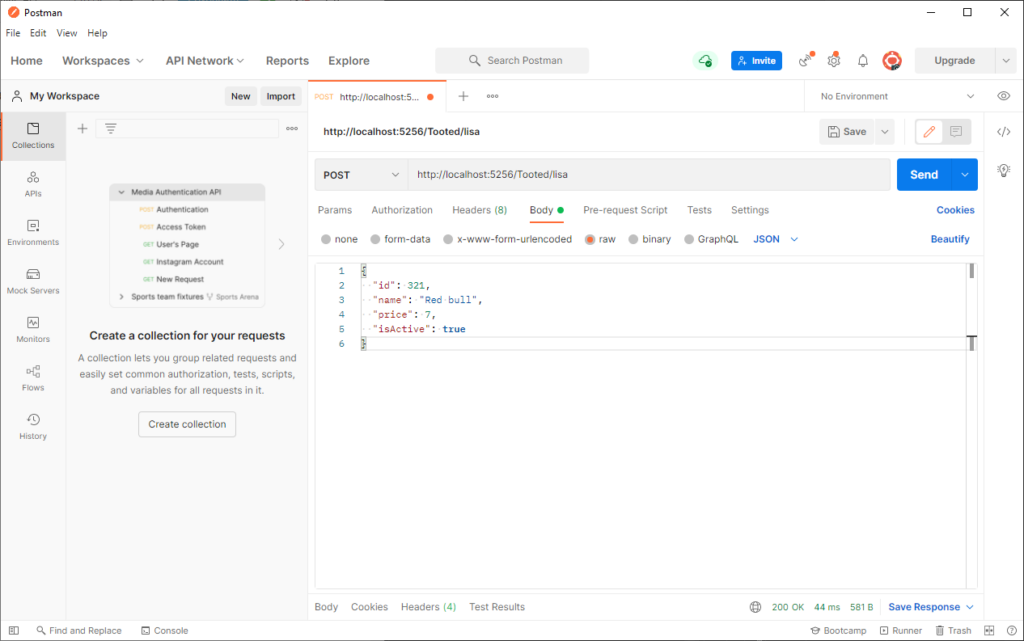
Task: Open the Cookies link
Action: [955, 210]
